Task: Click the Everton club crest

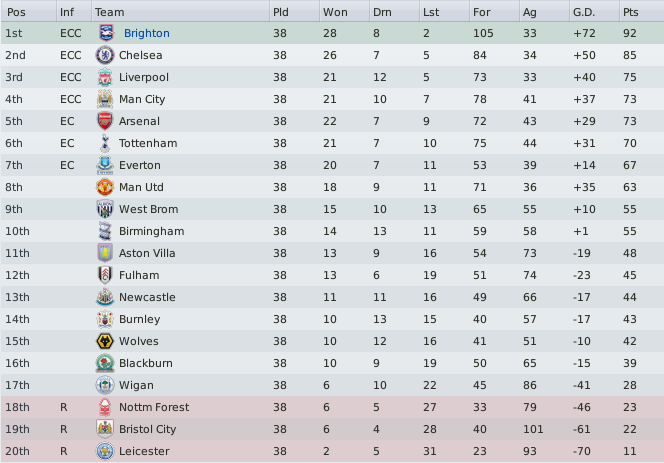Action: [x=105, y=165]
